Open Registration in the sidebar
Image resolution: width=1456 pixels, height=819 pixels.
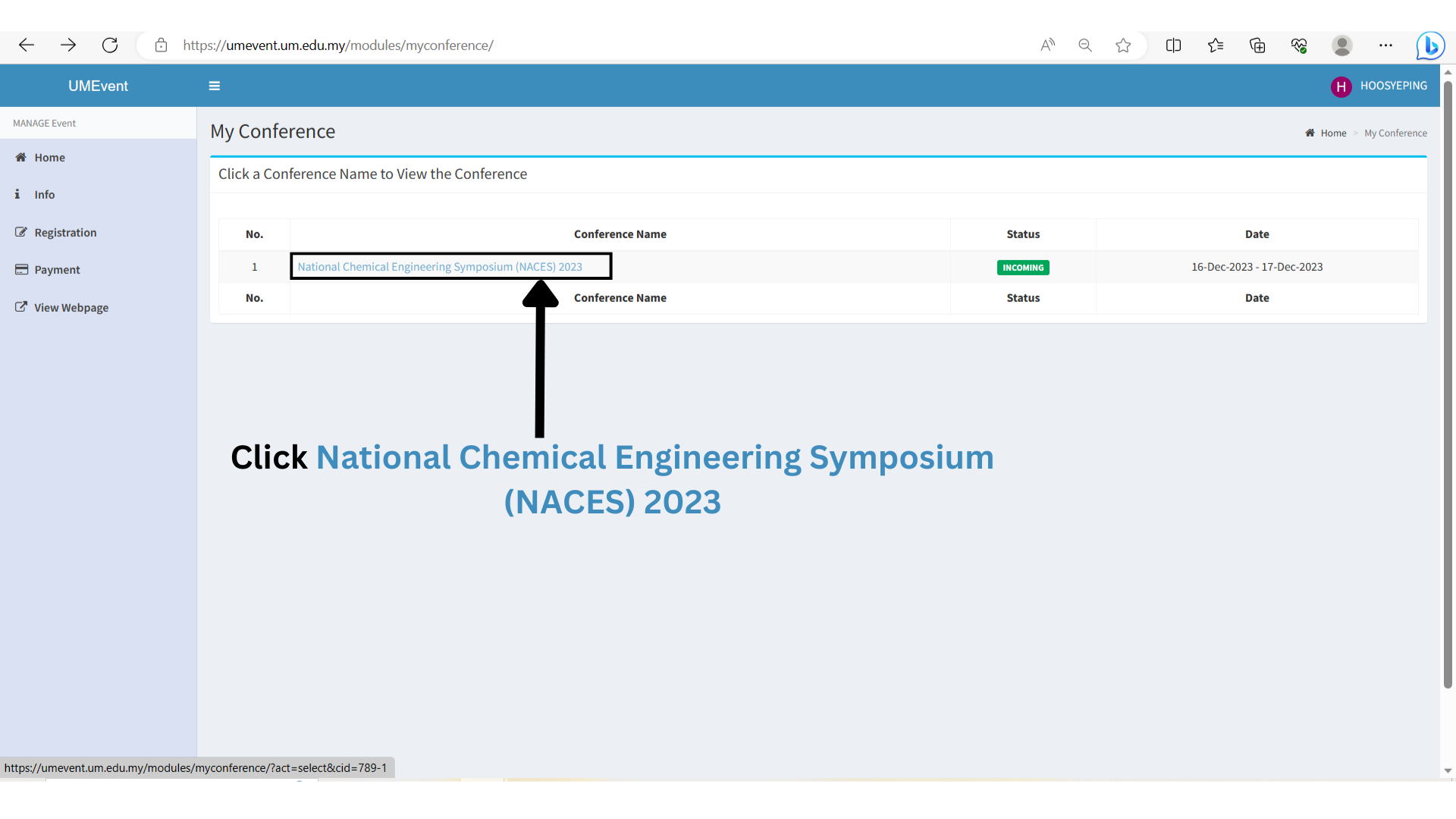pos(65,233)
